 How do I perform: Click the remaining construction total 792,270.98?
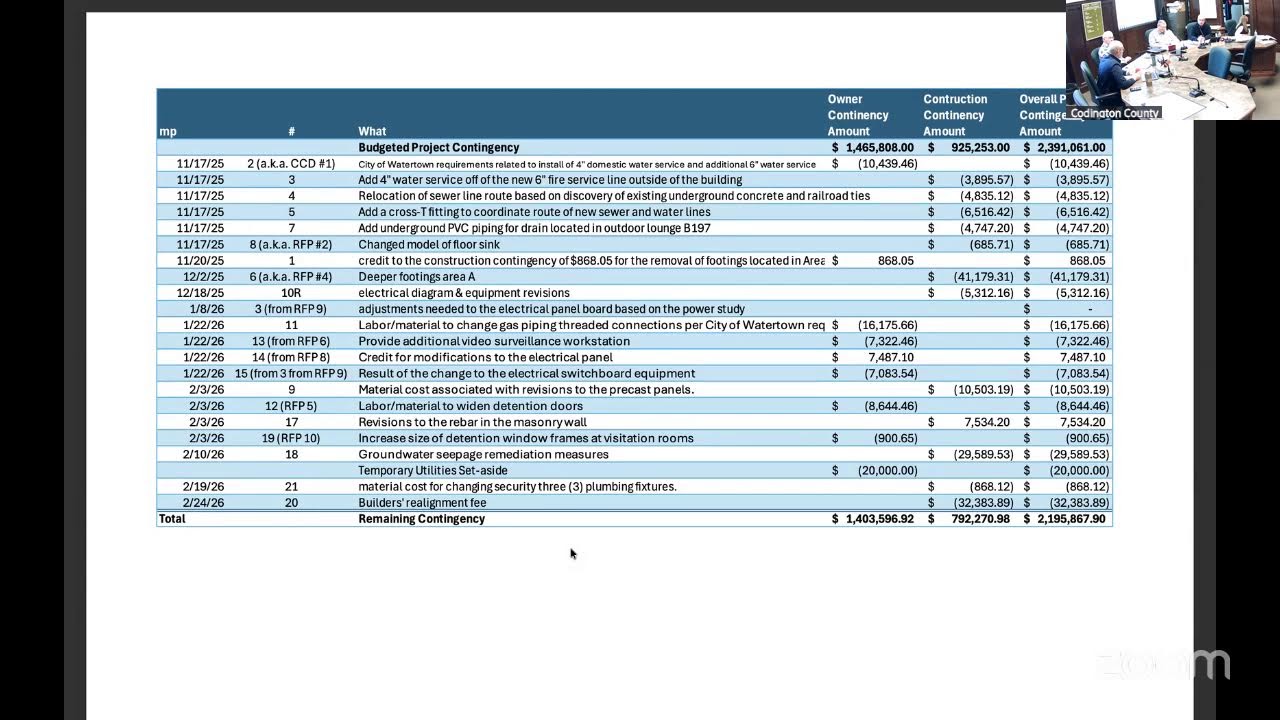coord(969,519)
